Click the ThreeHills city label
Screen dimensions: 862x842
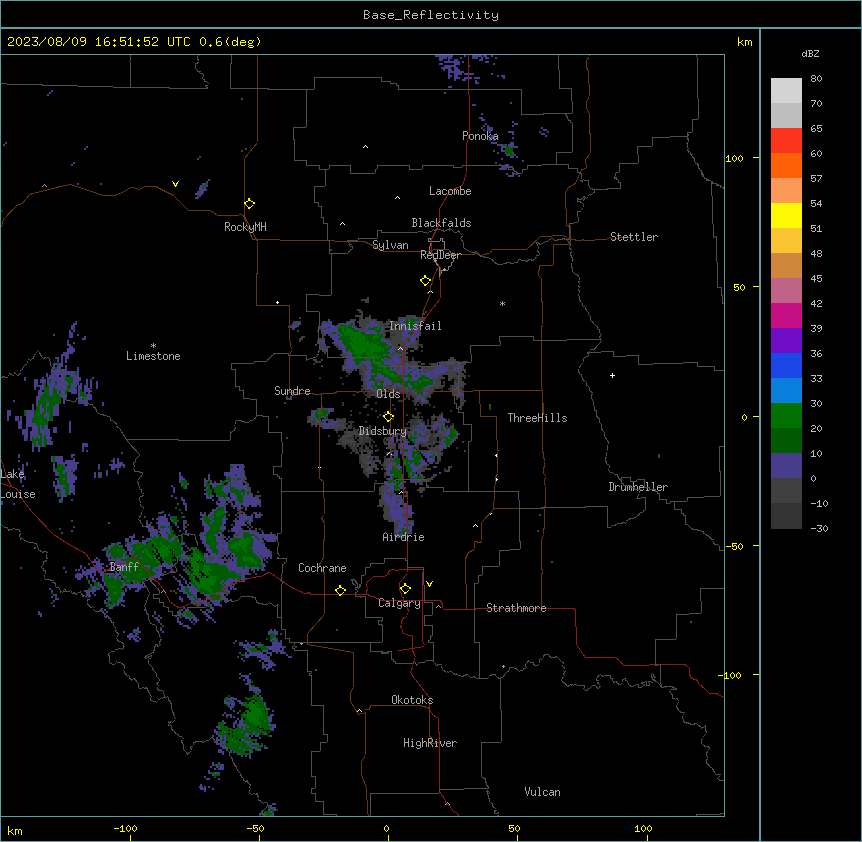coord(537,418)
